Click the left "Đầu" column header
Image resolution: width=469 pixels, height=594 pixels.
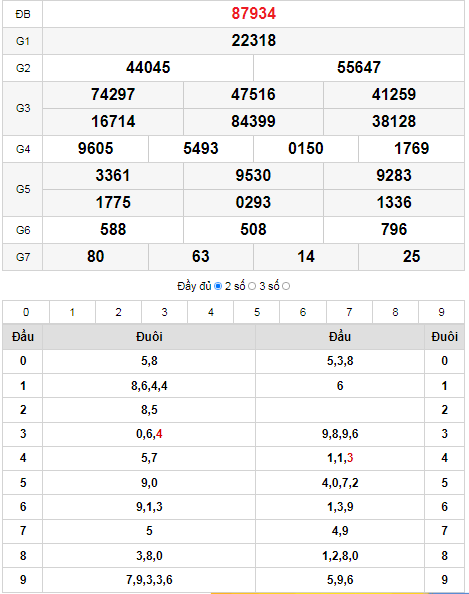tap(23, 336)
